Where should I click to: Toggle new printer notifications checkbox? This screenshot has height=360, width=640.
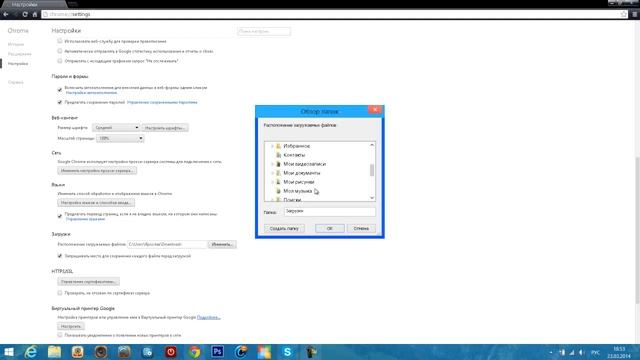coord(60,335)
